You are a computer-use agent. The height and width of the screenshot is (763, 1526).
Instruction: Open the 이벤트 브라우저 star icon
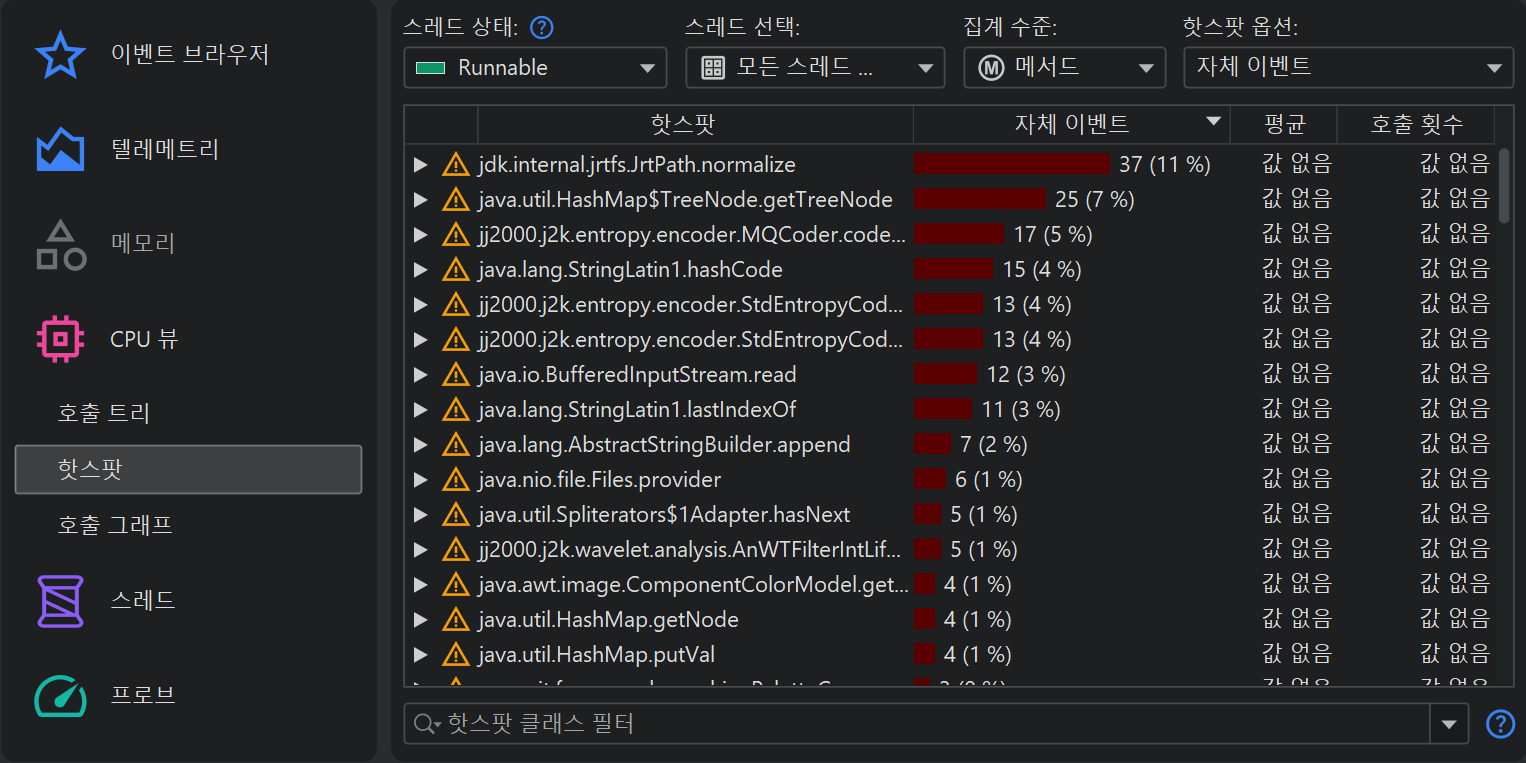(60, 55)
